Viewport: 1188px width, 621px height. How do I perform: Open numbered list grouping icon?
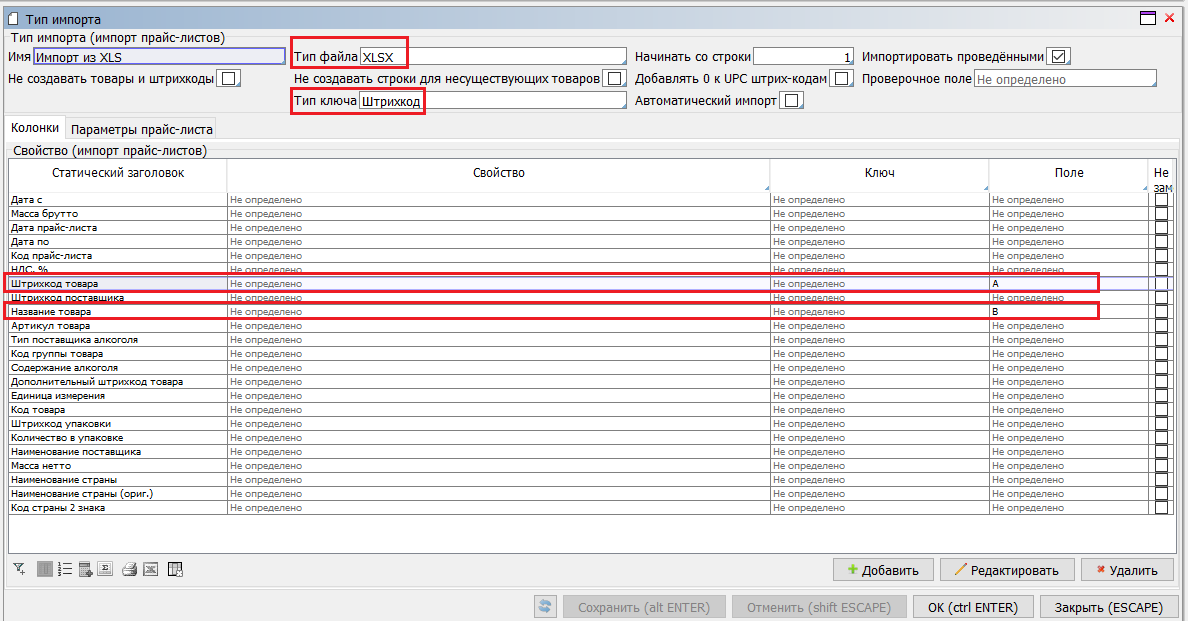[65, 570]
